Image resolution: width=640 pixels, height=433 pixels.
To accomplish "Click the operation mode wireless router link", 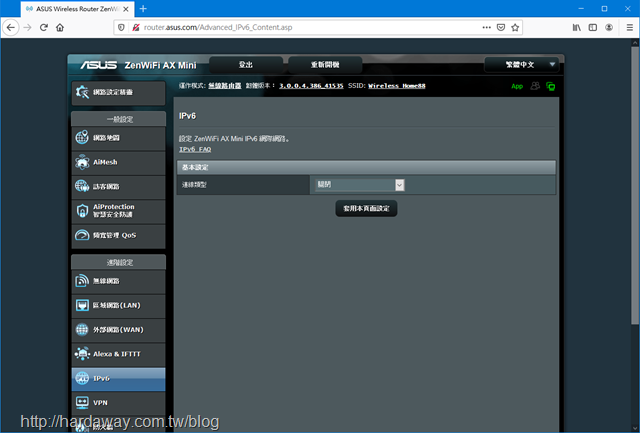I will click(224, 86).
